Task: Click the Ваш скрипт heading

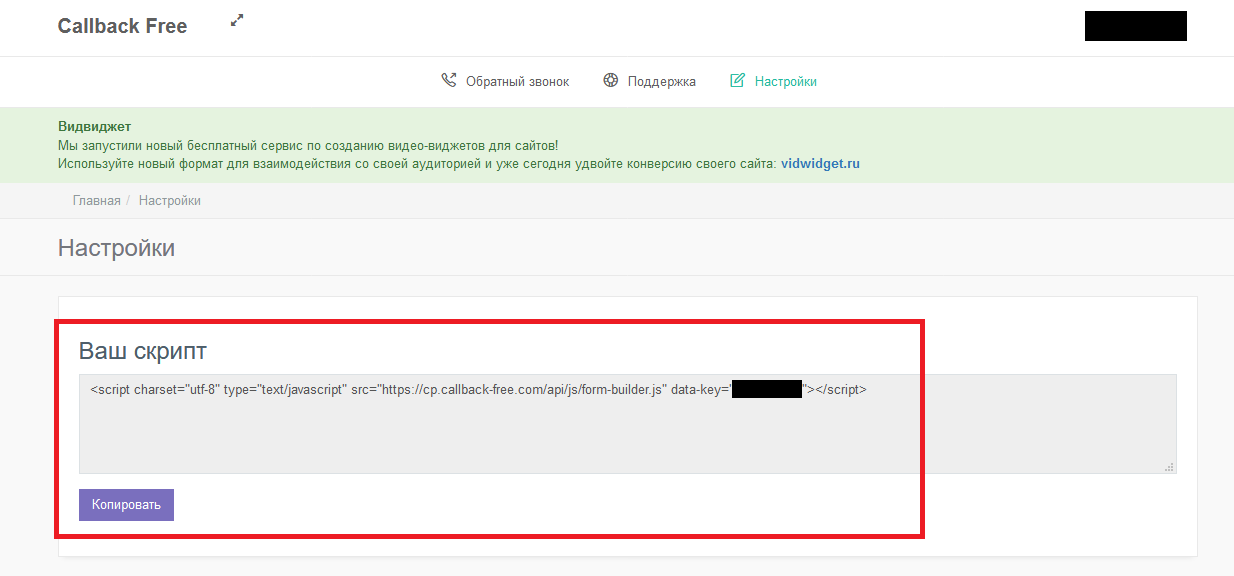Action: (x=143, y=351)
